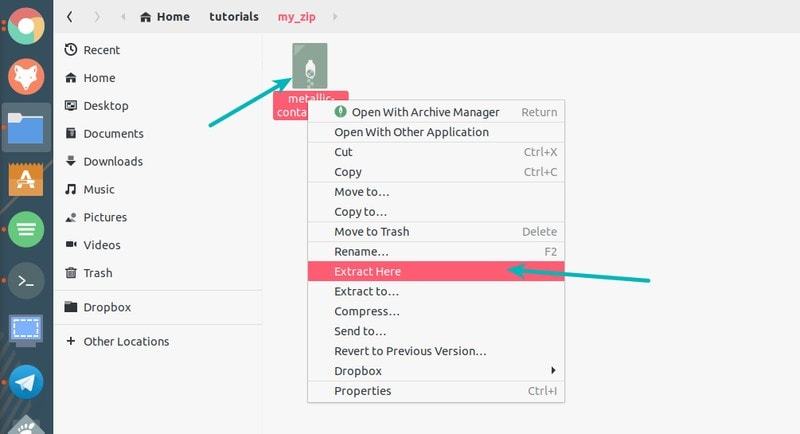Expand the Dropbox submenu arrow
Image resolution: width=800 pixels, height=434 pixels.
coord(554,371)
